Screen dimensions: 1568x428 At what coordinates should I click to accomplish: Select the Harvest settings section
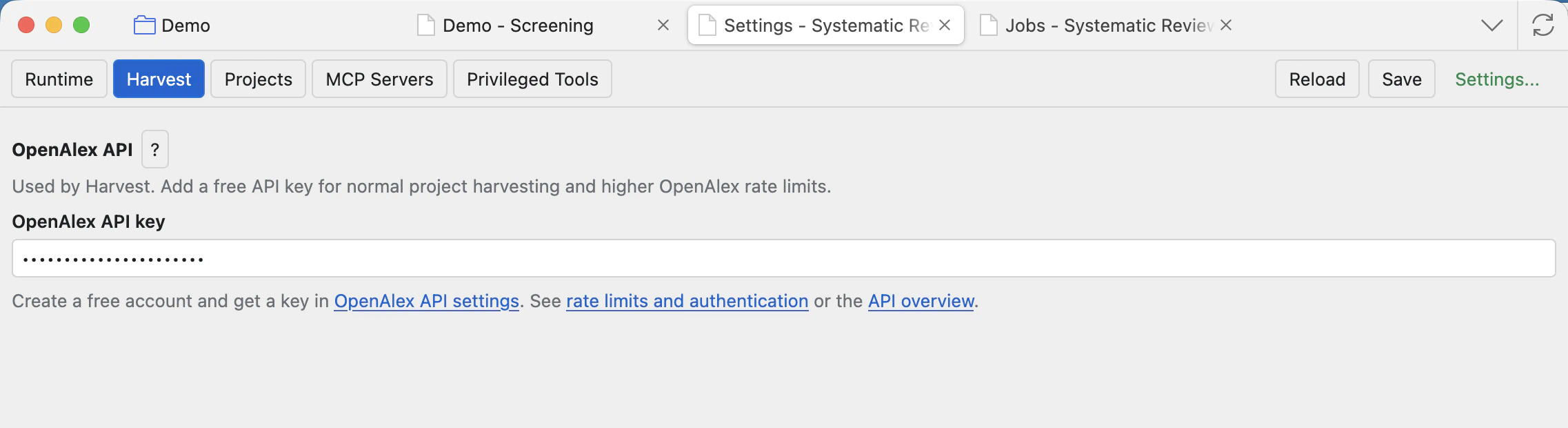pos(159,79)
